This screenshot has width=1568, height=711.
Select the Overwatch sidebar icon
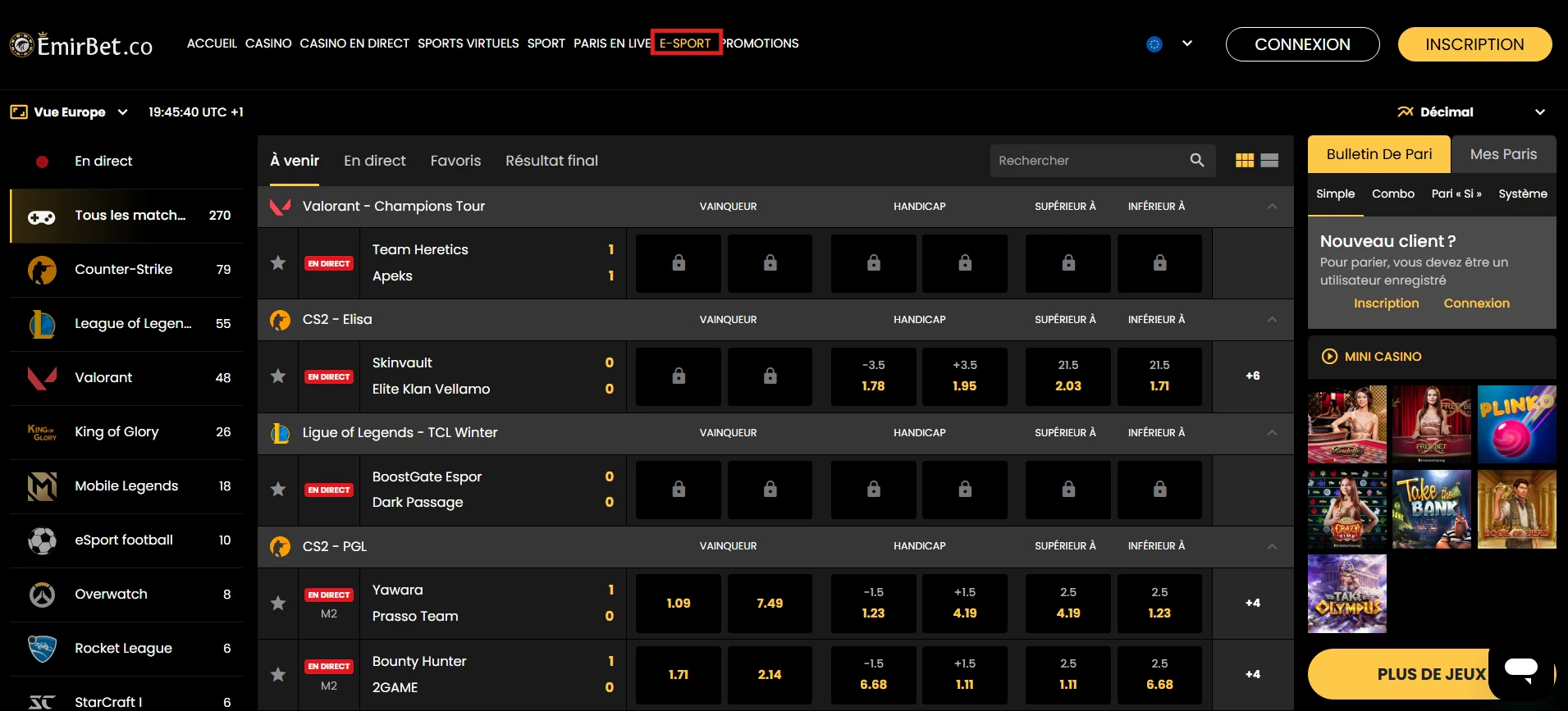pyautogui.click(x=42, y=595)
